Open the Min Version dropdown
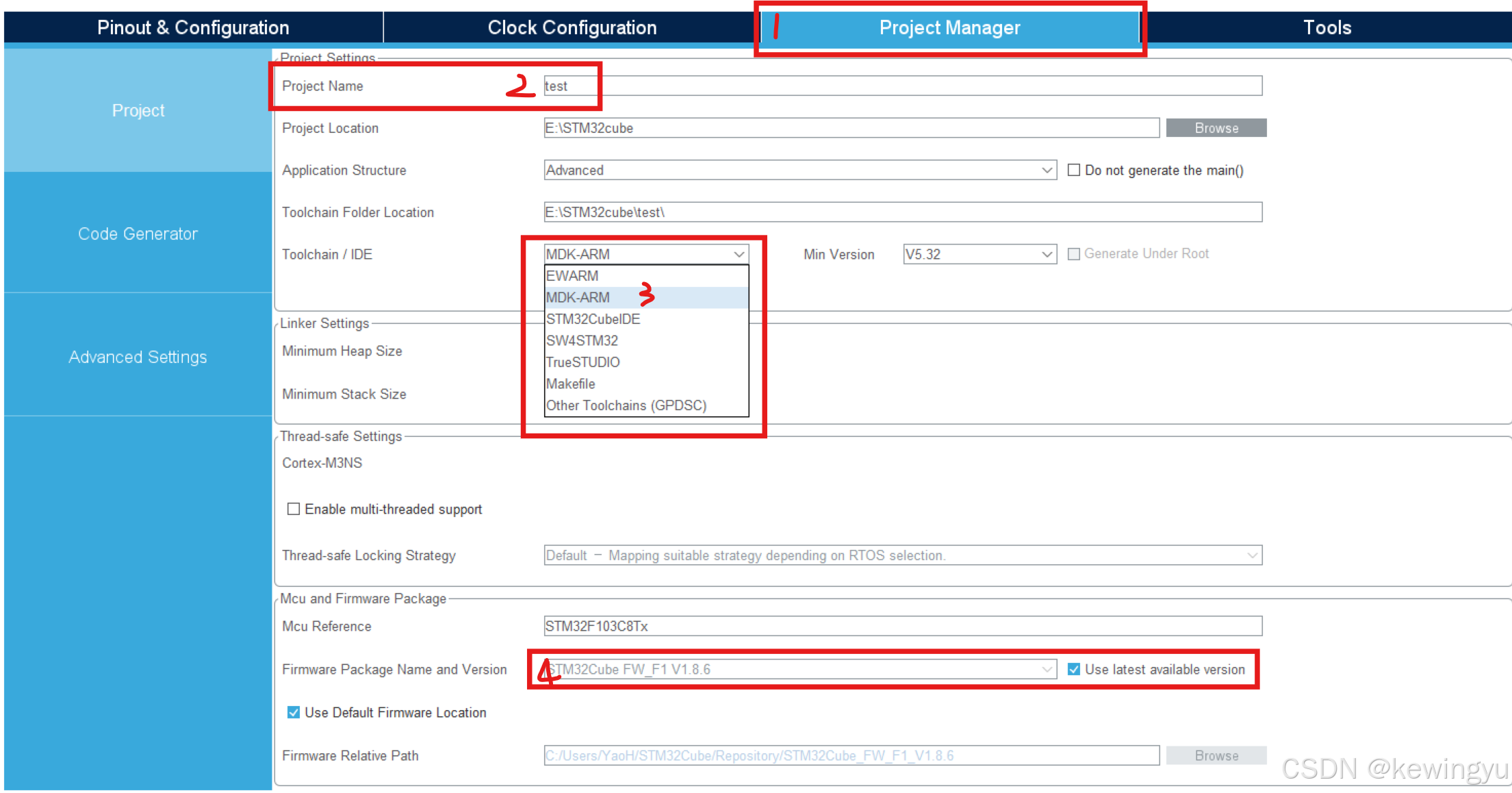 click(1047, 254)
